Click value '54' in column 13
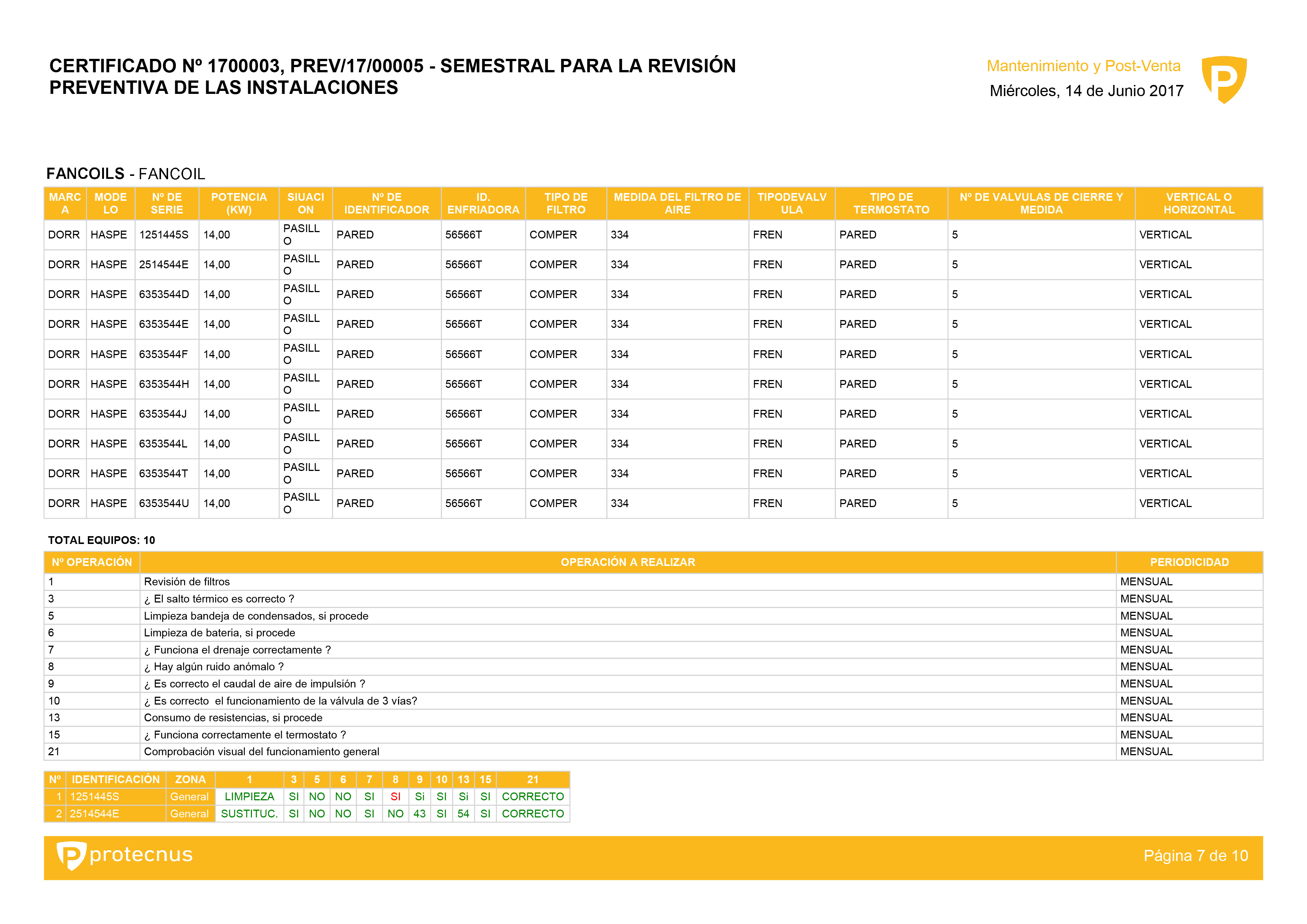The image size is (1307, 924). (463, 814)
